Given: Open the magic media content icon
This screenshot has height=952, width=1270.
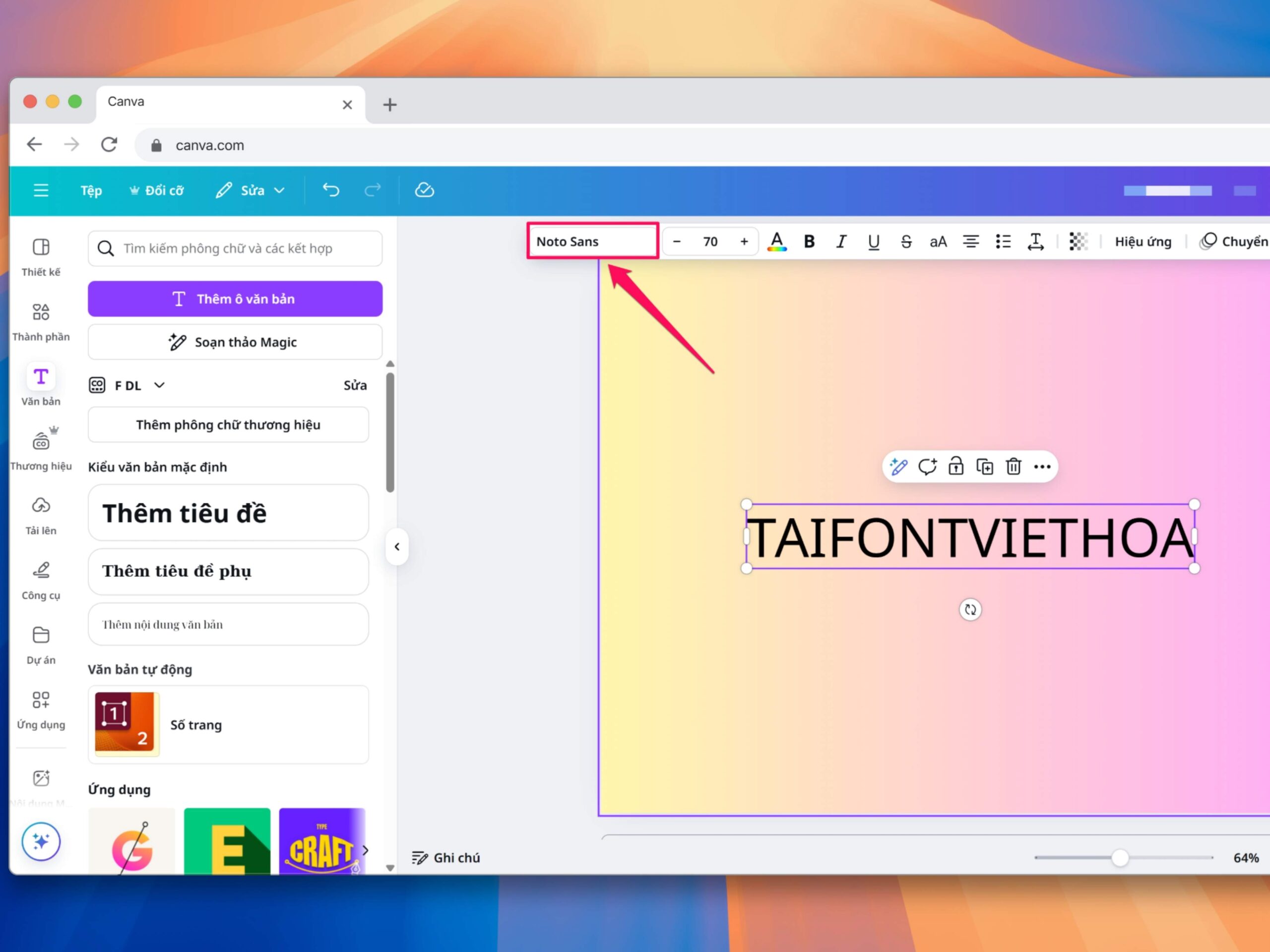Looking at the screenshot, I should click(x=41, y=778).
